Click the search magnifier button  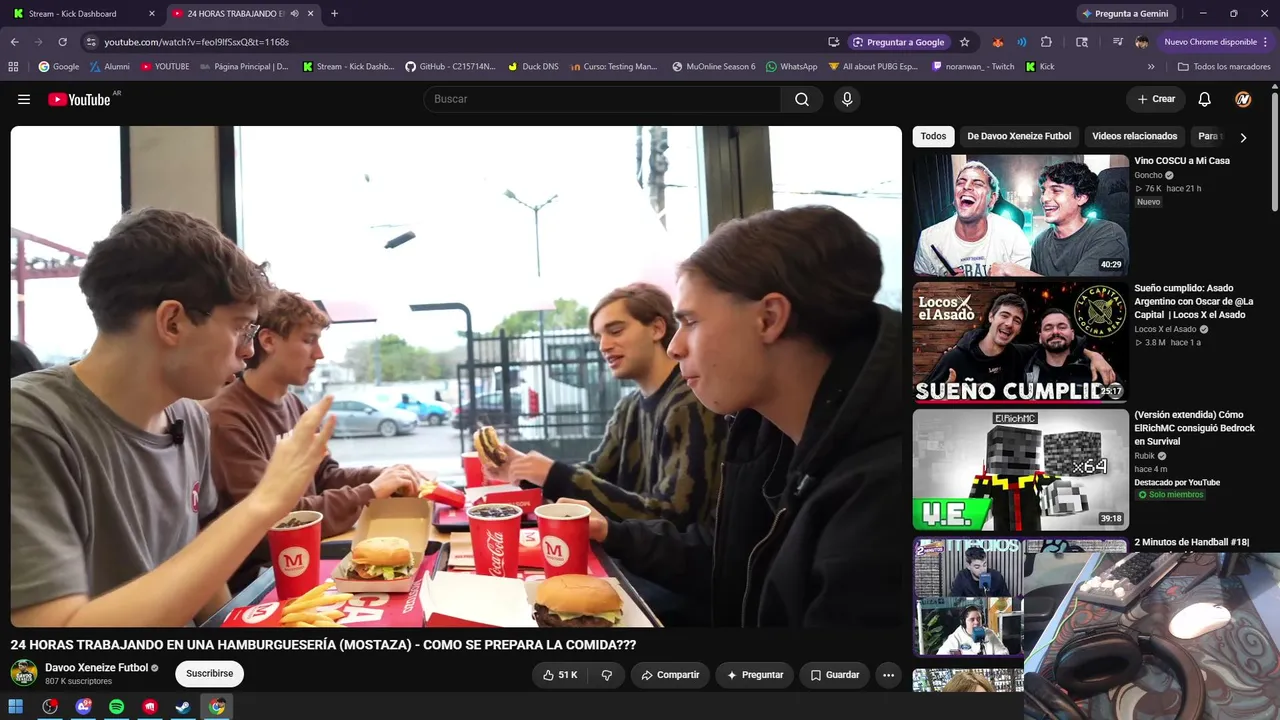click(802, 99)
